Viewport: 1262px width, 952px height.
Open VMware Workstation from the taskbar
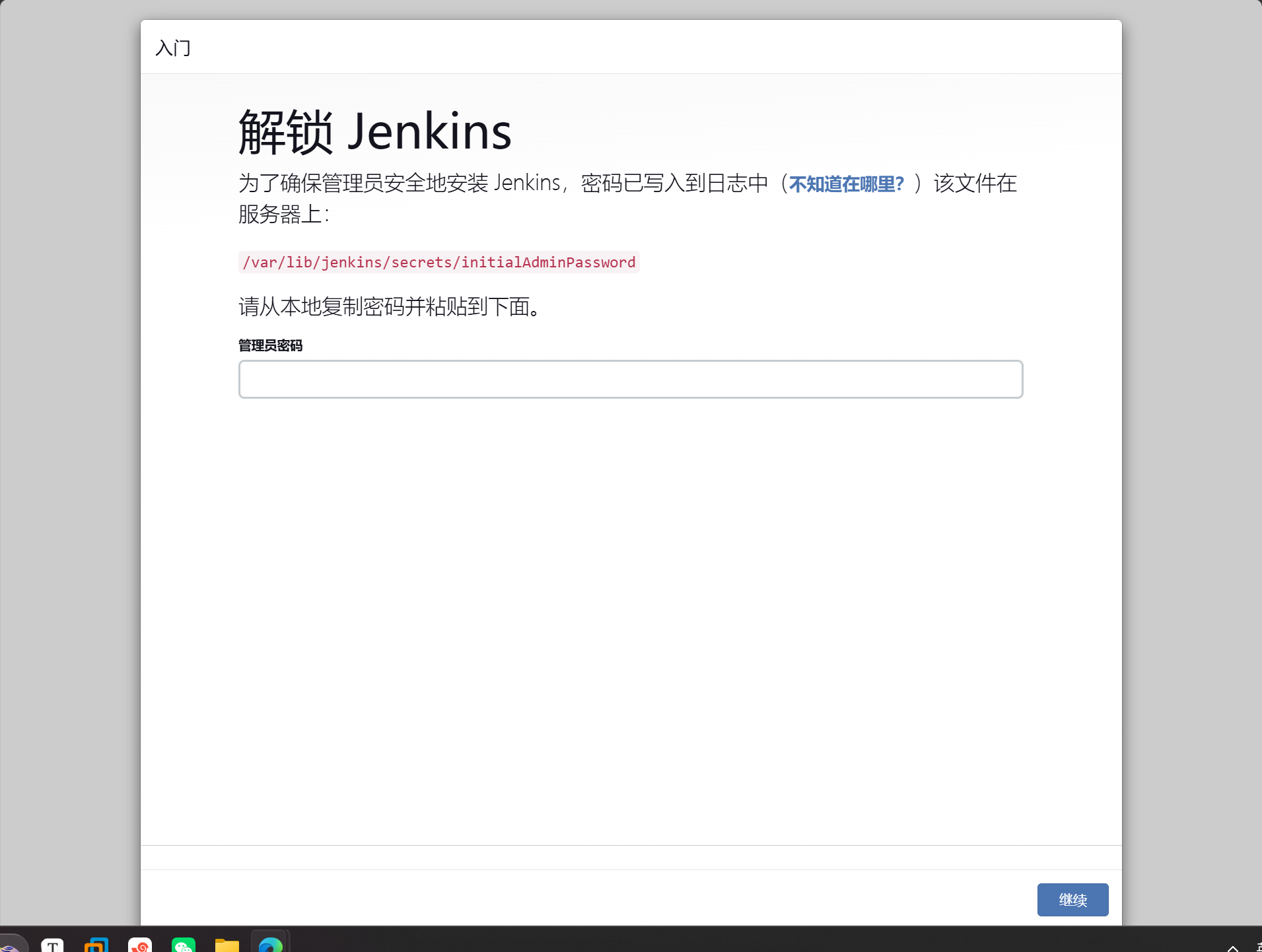coord(96,945)
